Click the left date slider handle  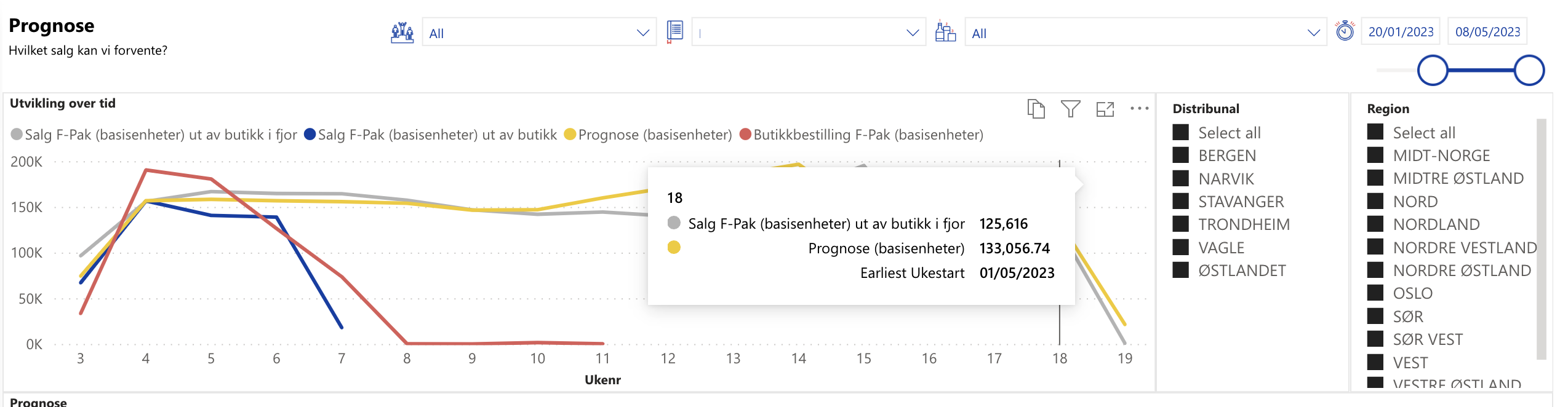point(1433,70)
